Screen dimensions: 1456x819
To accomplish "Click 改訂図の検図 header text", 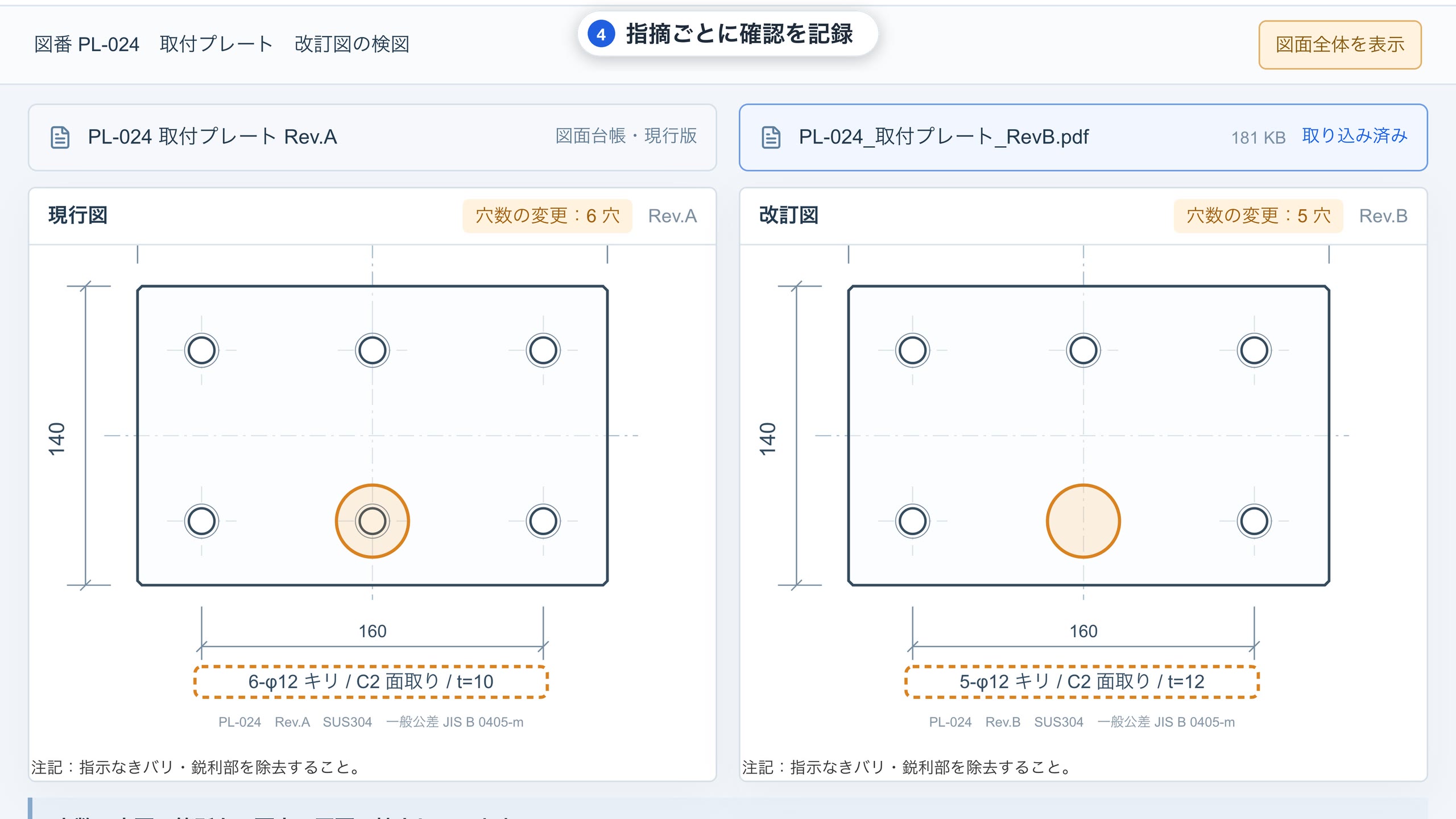I will click(352, 44).
